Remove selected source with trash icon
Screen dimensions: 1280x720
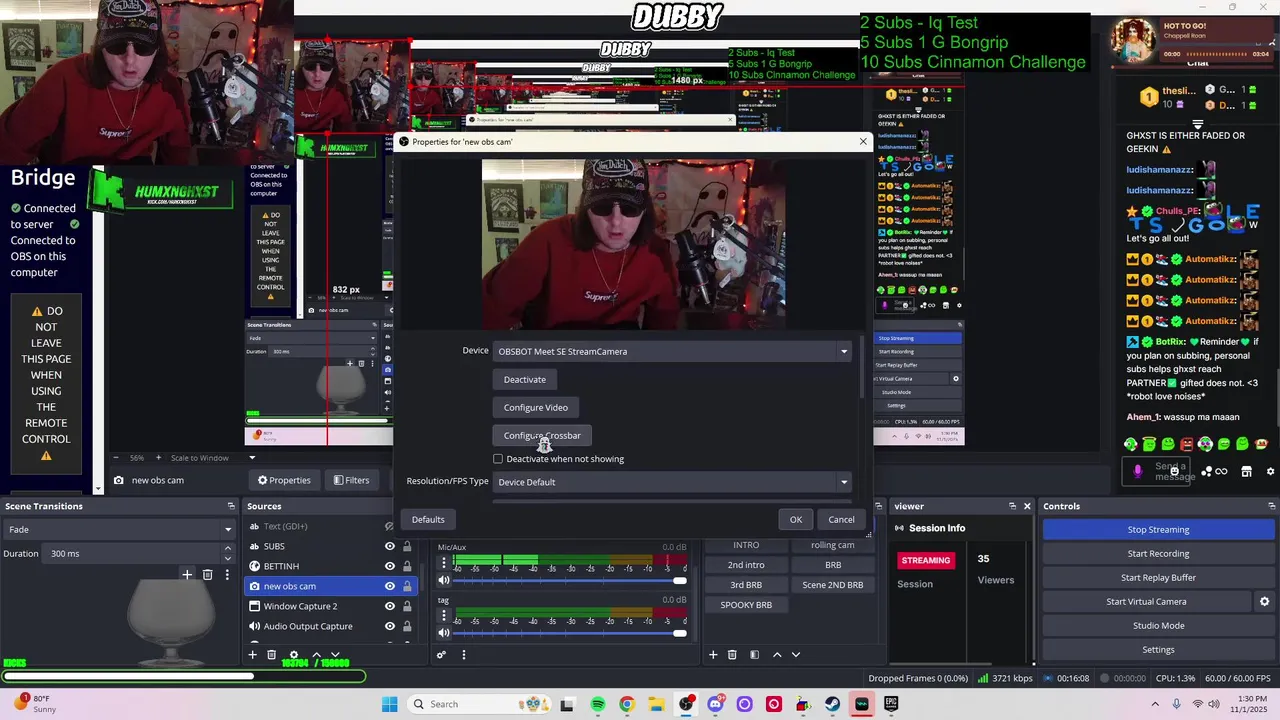point(271,655)
